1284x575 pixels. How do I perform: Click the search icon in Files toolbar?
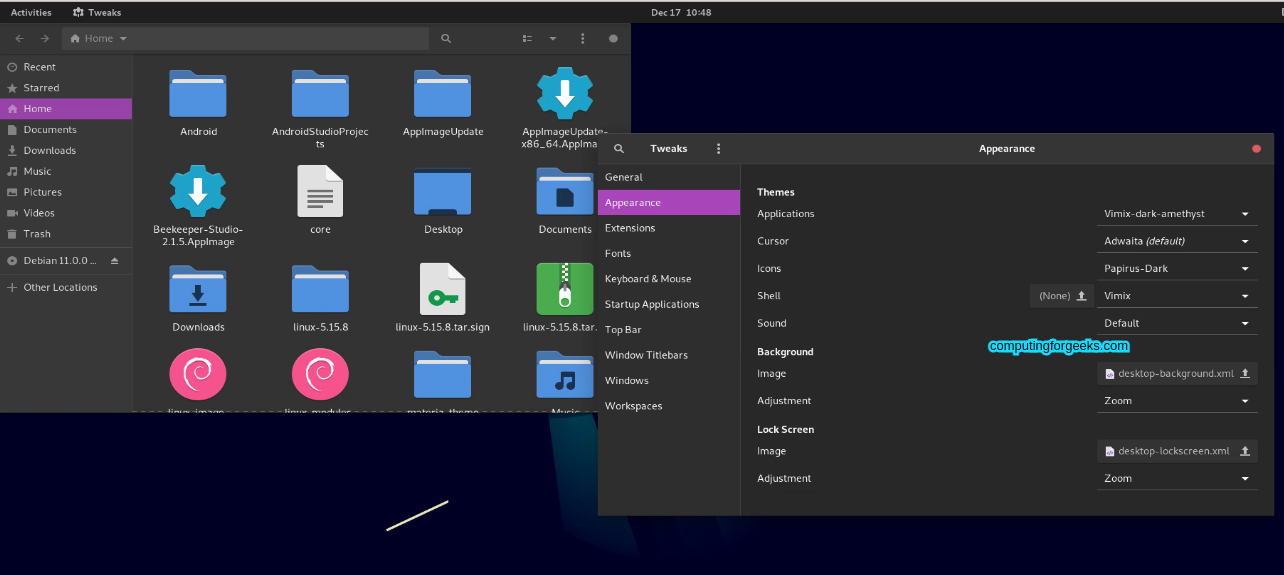pyautogui.click(x=446, y=38)
